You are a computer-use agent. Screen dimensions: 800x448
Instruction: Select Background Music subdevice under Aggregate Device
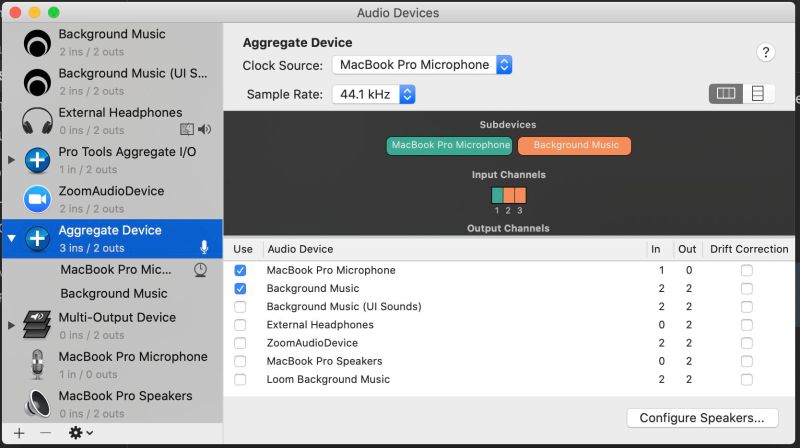coord(112,293)
